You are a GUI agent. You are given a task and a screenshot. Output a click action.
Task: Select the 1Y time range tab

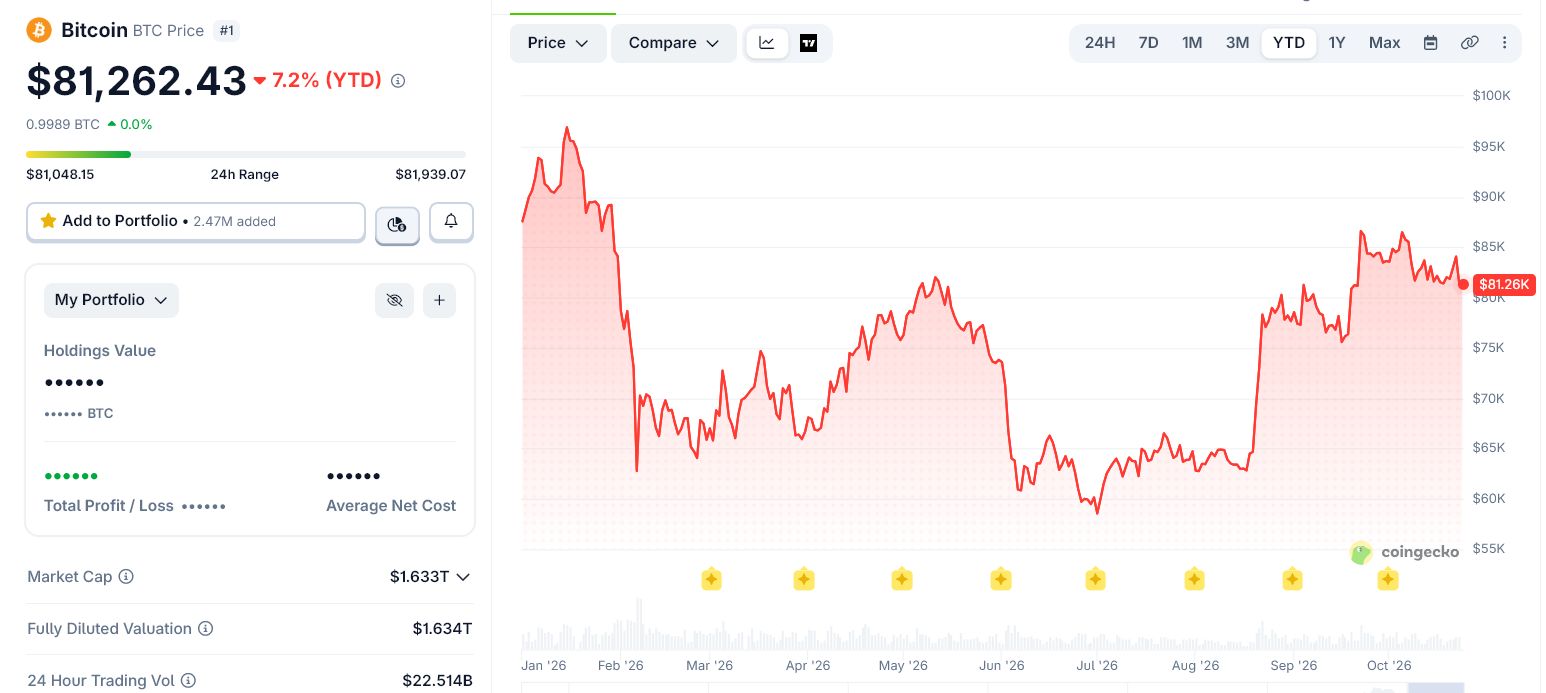click(x=1337, y=43)
